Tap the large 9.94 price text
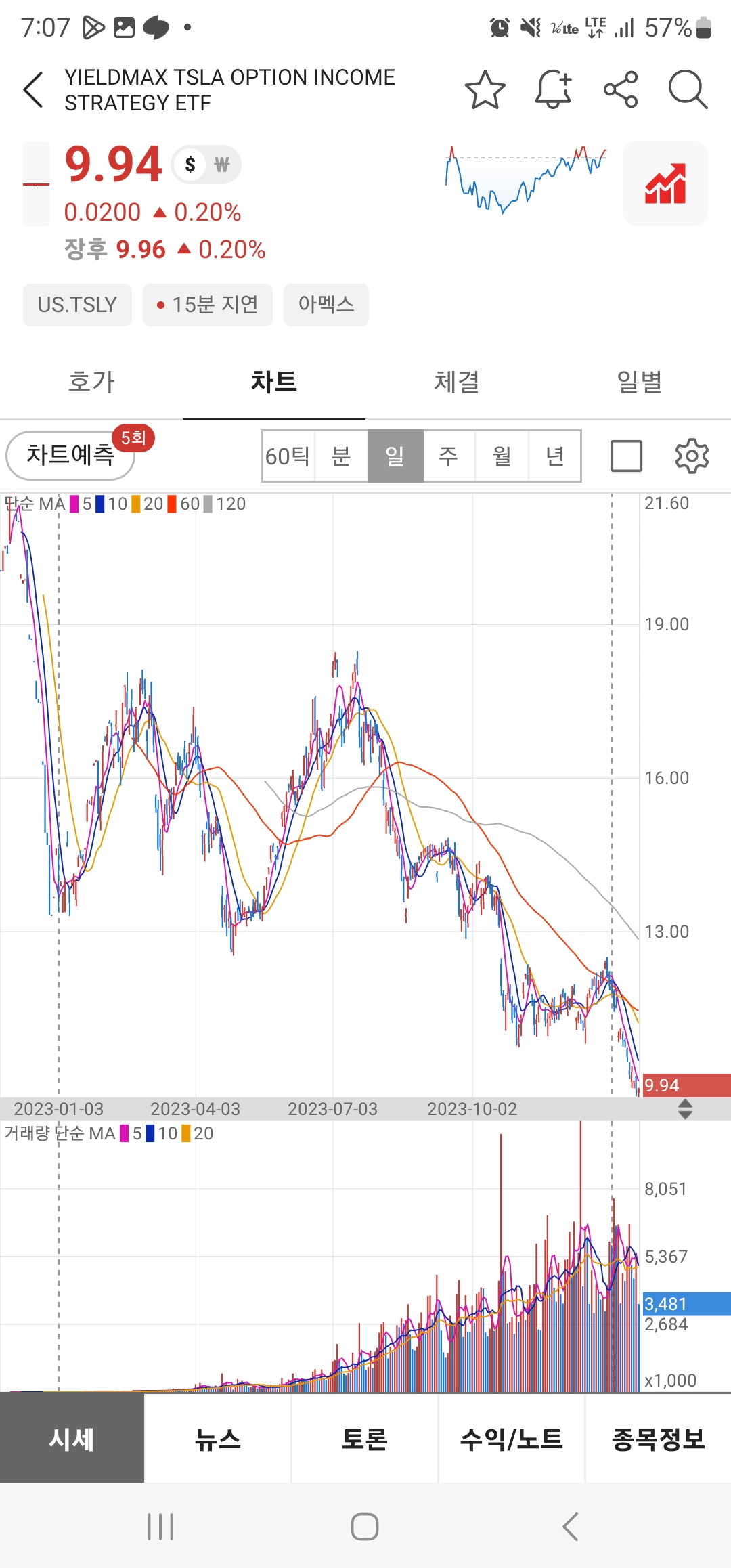 click(x=113, y=165)
